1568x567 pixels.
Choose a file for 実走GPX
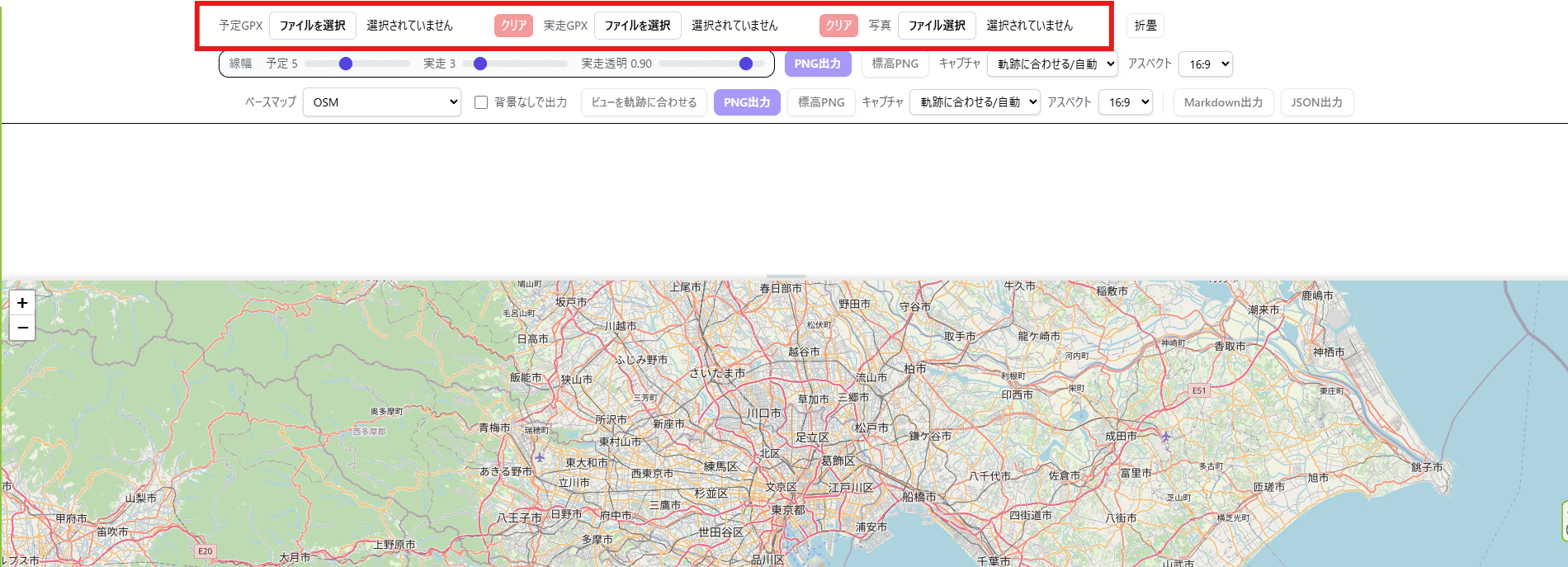click(x=638, y=26)
